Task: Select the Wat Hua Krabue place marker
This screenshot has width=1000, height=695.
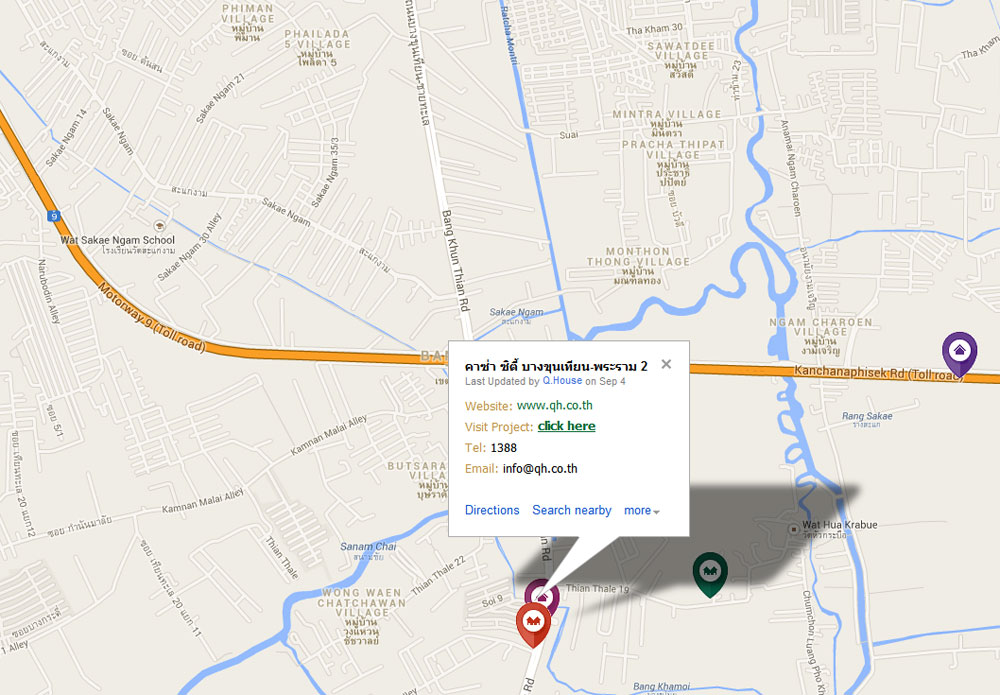Action: click(x=793, y=529)
